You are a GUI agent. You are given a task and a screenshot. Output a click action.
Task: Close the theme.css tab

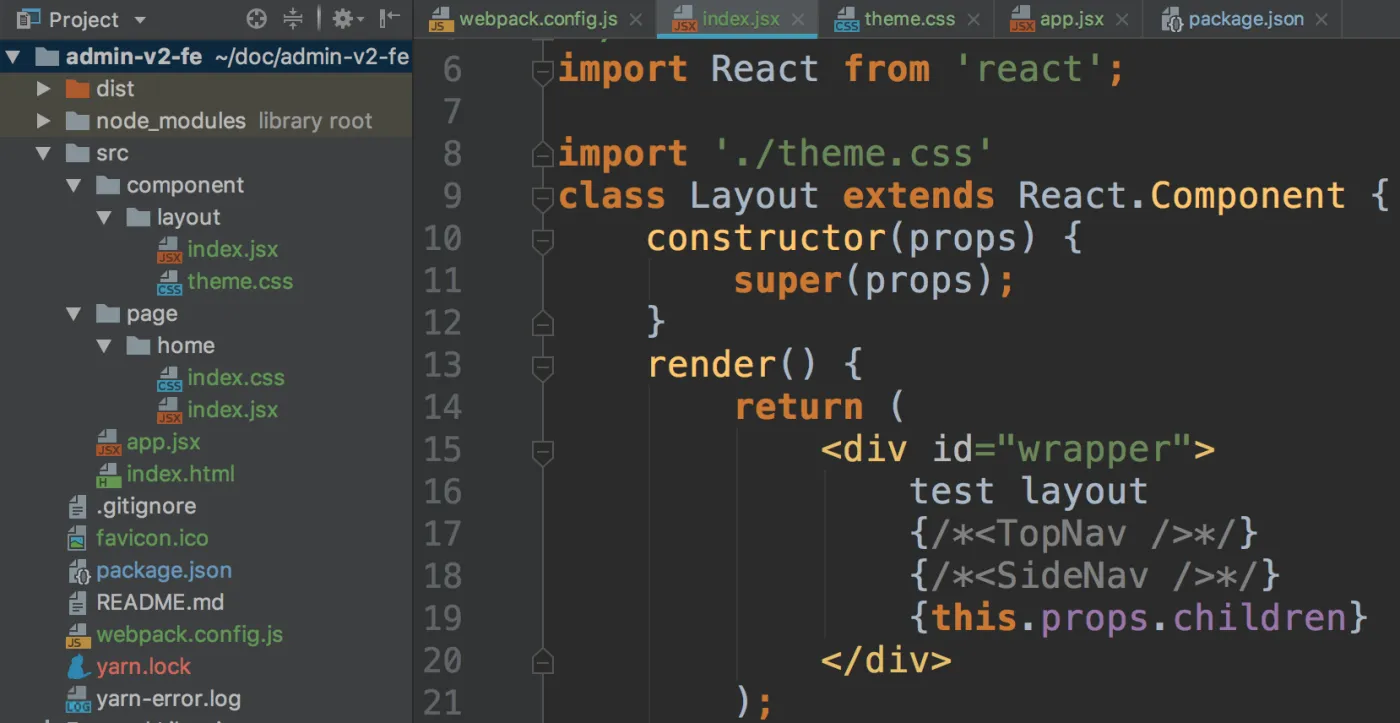pyautogui.click(x=972, y=20)
